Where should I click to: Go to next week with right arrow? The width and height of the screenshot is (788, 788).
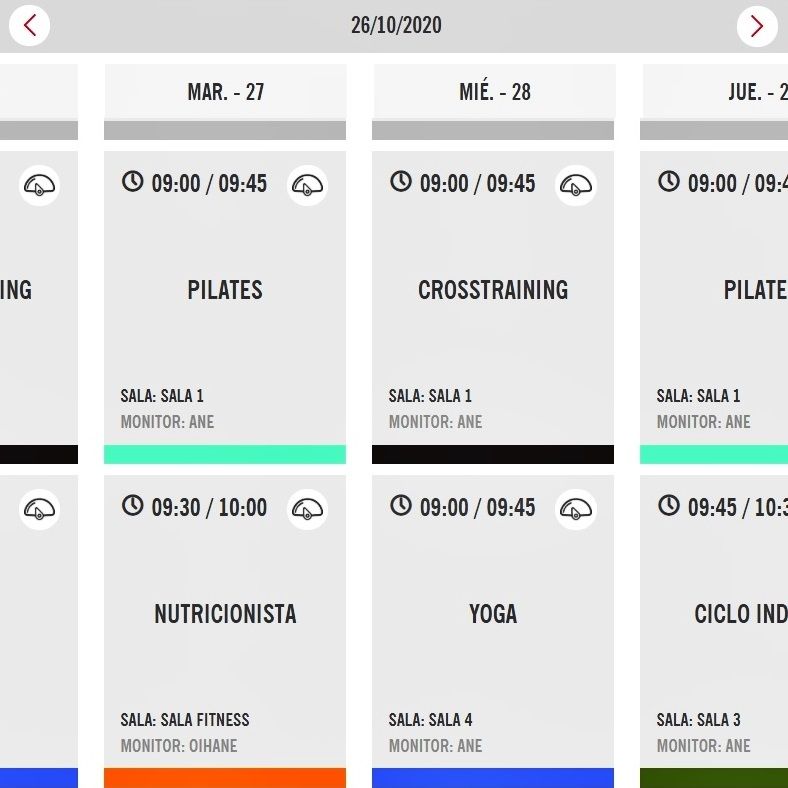point(756,26)
